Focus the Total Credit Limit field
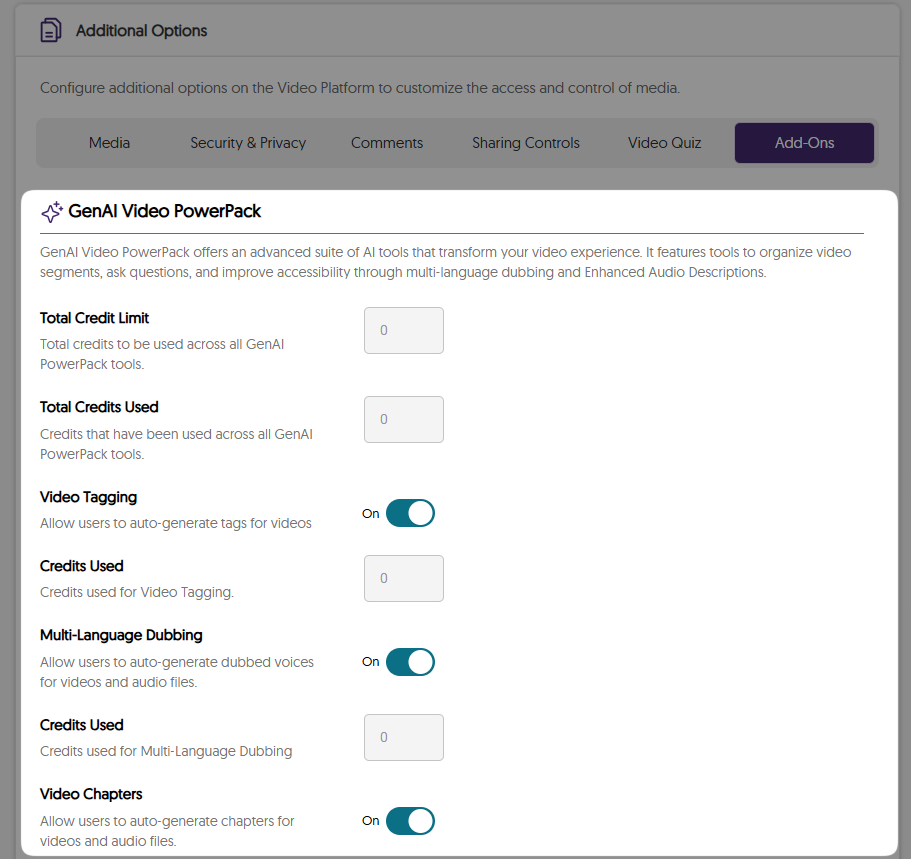The width and height of the screenshot is (911, 859). point(403,330)
